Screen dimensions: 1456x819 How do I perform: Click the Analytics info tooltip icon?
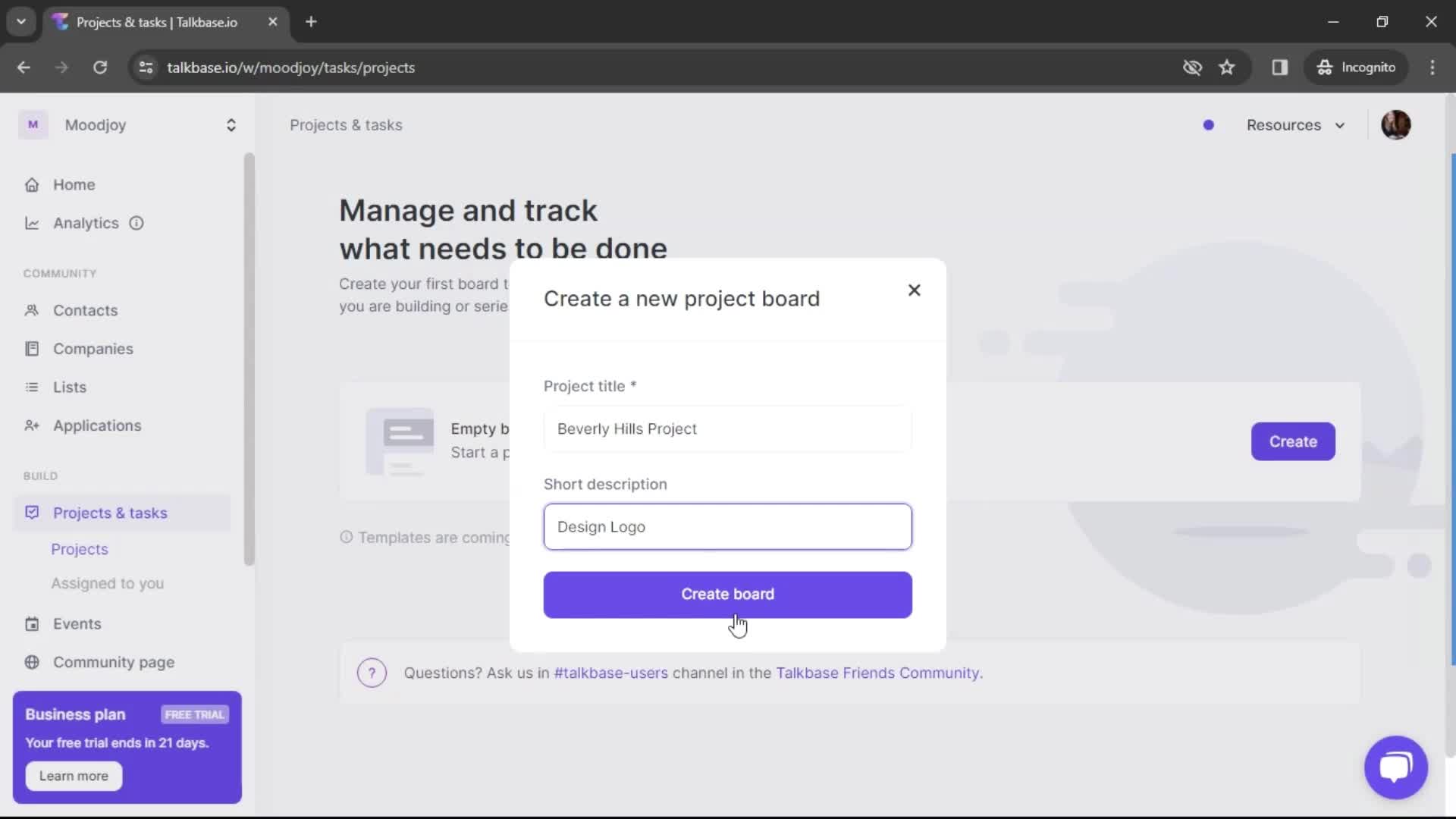(136, 223)
